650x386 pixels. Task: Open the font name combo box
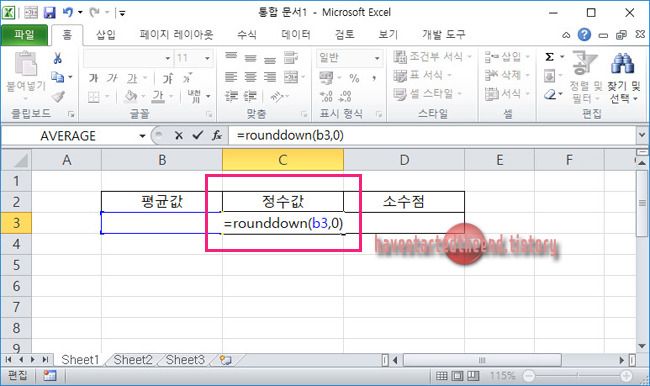pos(128,58)
